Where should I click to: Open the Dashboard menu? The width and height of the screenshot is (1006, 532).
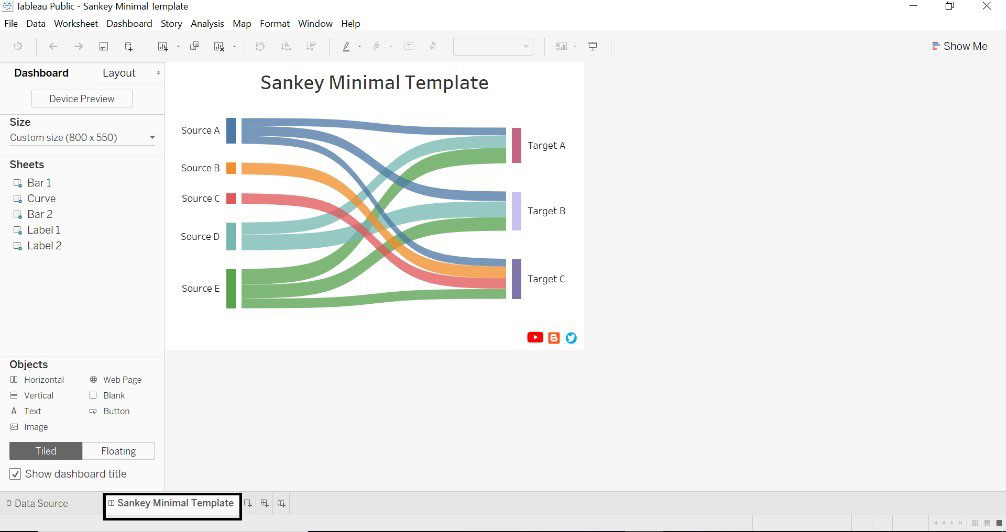coord(129,24)
